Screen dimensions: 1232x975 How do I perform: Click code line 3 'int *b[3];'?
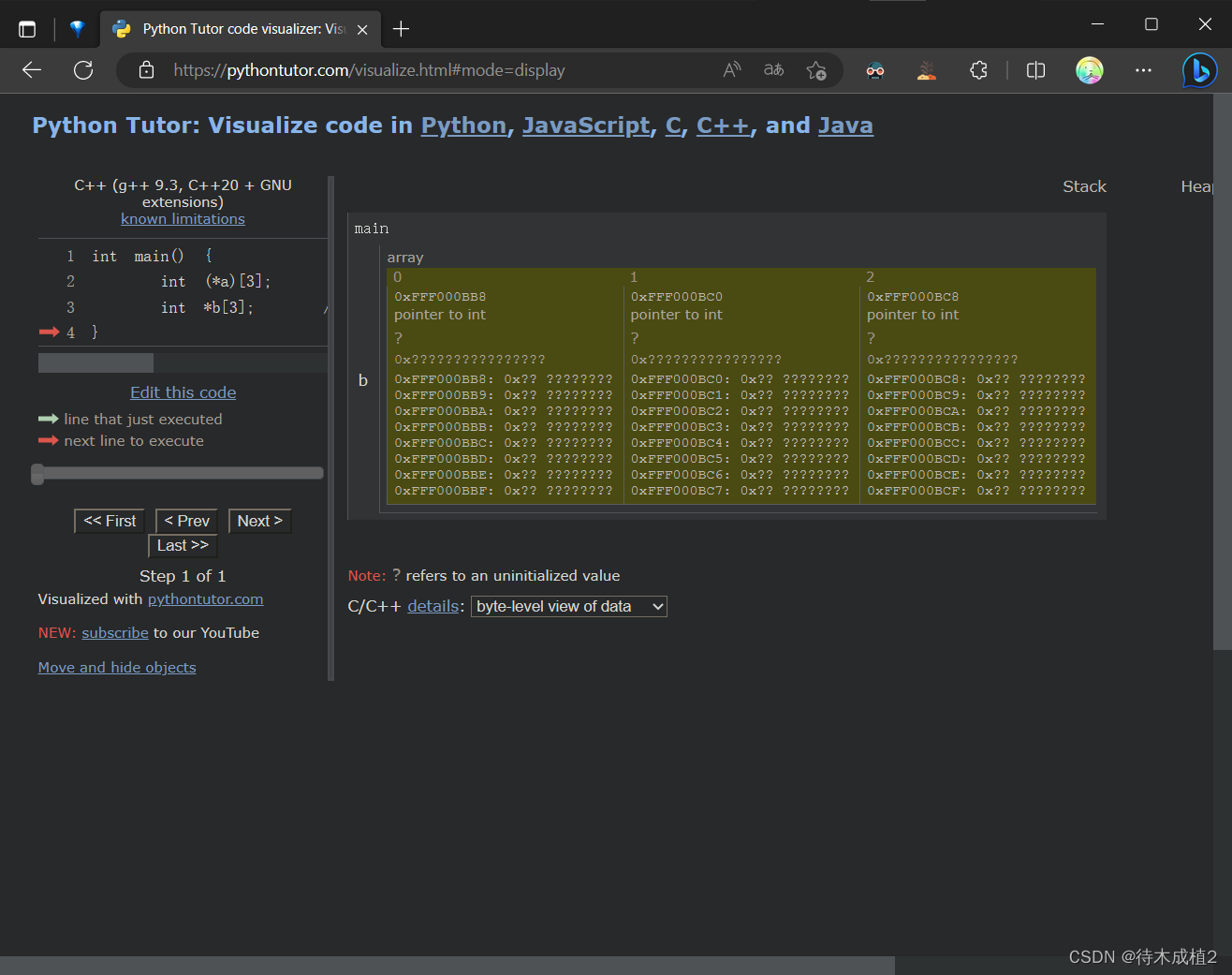coord(207,307)
